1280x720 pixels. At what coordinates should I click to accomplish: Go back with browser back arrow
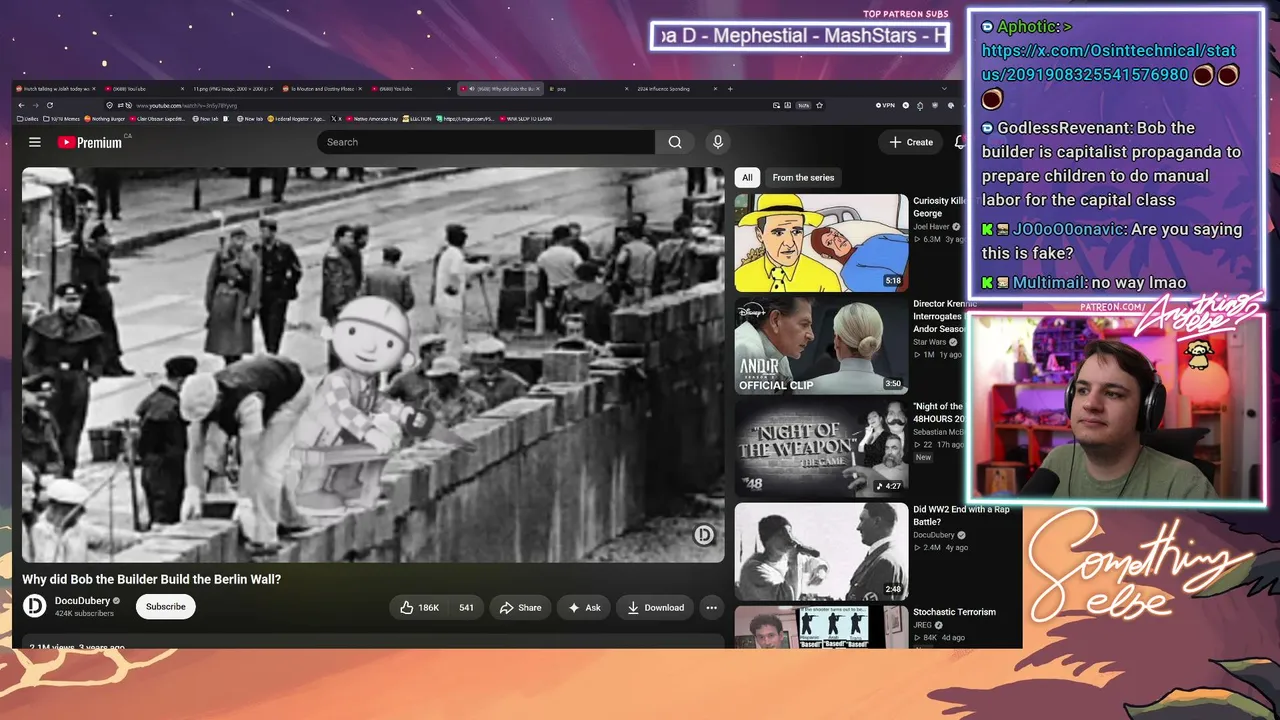[20, 105]
